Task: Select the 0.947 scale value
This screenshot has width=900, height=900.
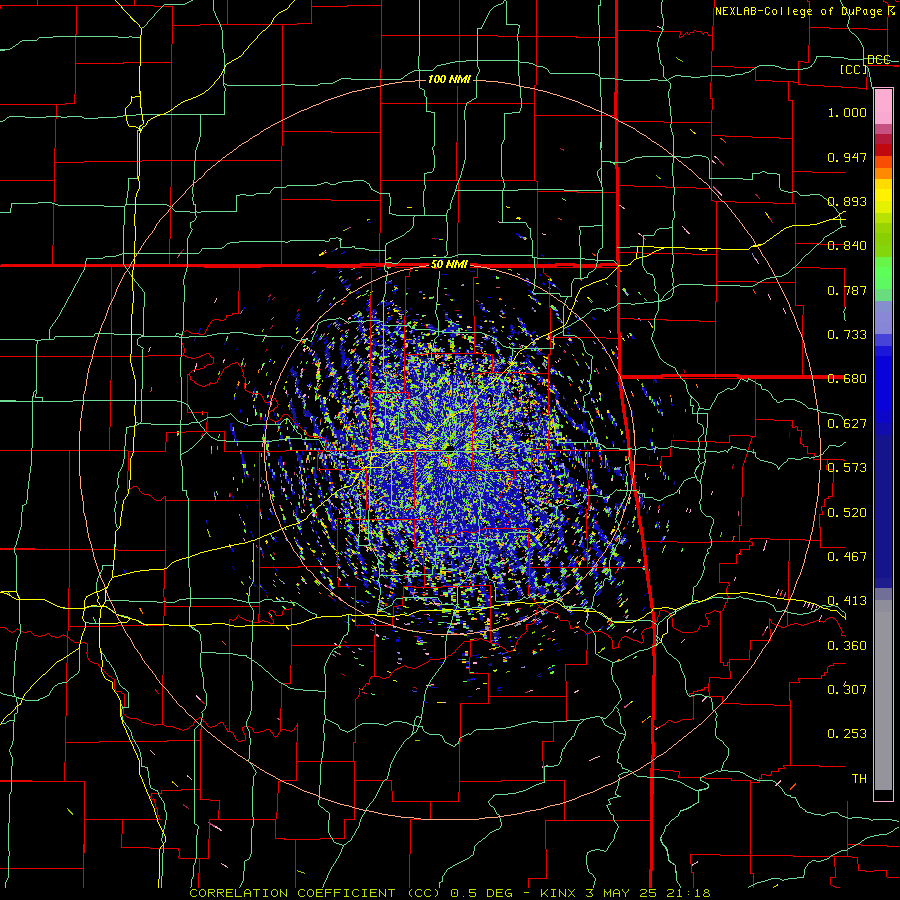Action: (847, 157)
